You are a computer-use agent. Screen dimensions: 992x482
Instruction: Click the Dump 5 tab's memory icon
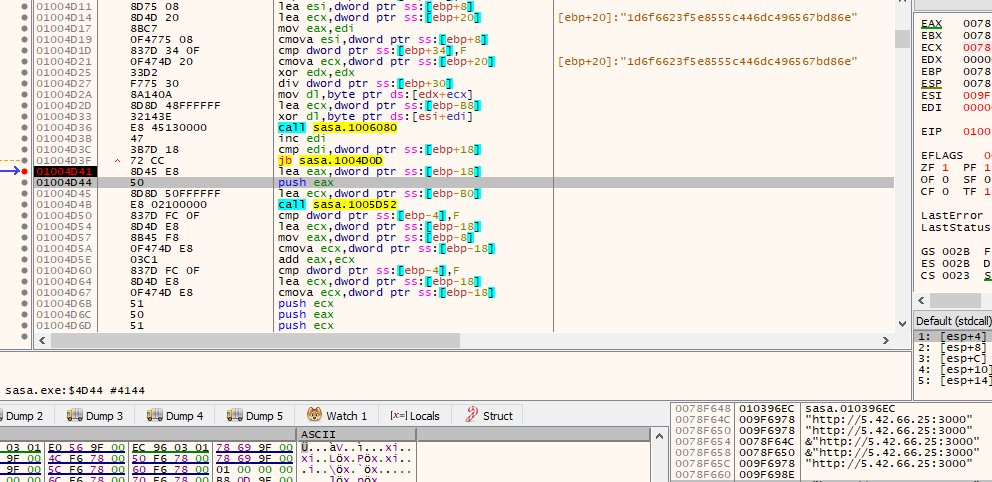pos(235,416)
